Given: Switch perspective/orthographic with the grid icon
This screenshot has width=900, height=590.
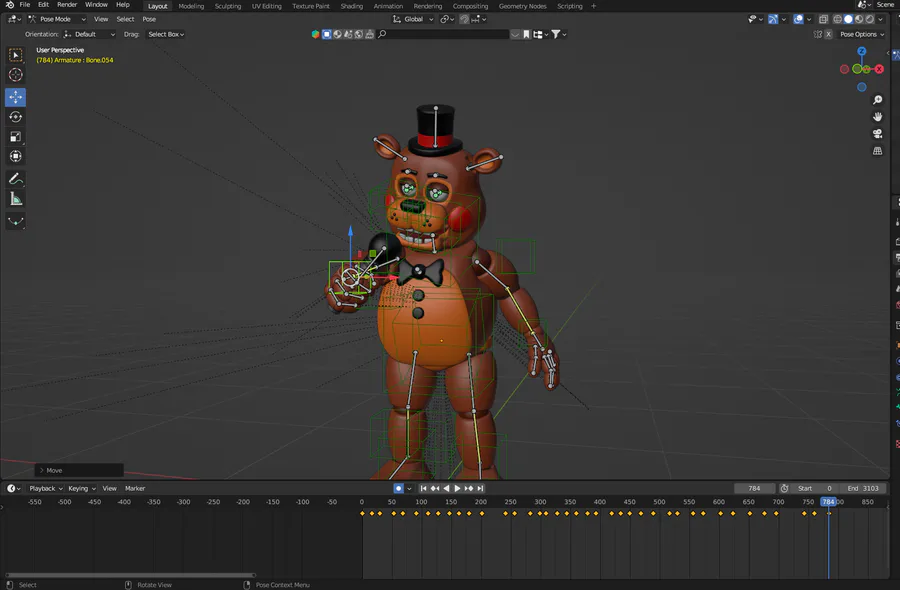Looking at the screenshot, I should click(x=878, y=151).
